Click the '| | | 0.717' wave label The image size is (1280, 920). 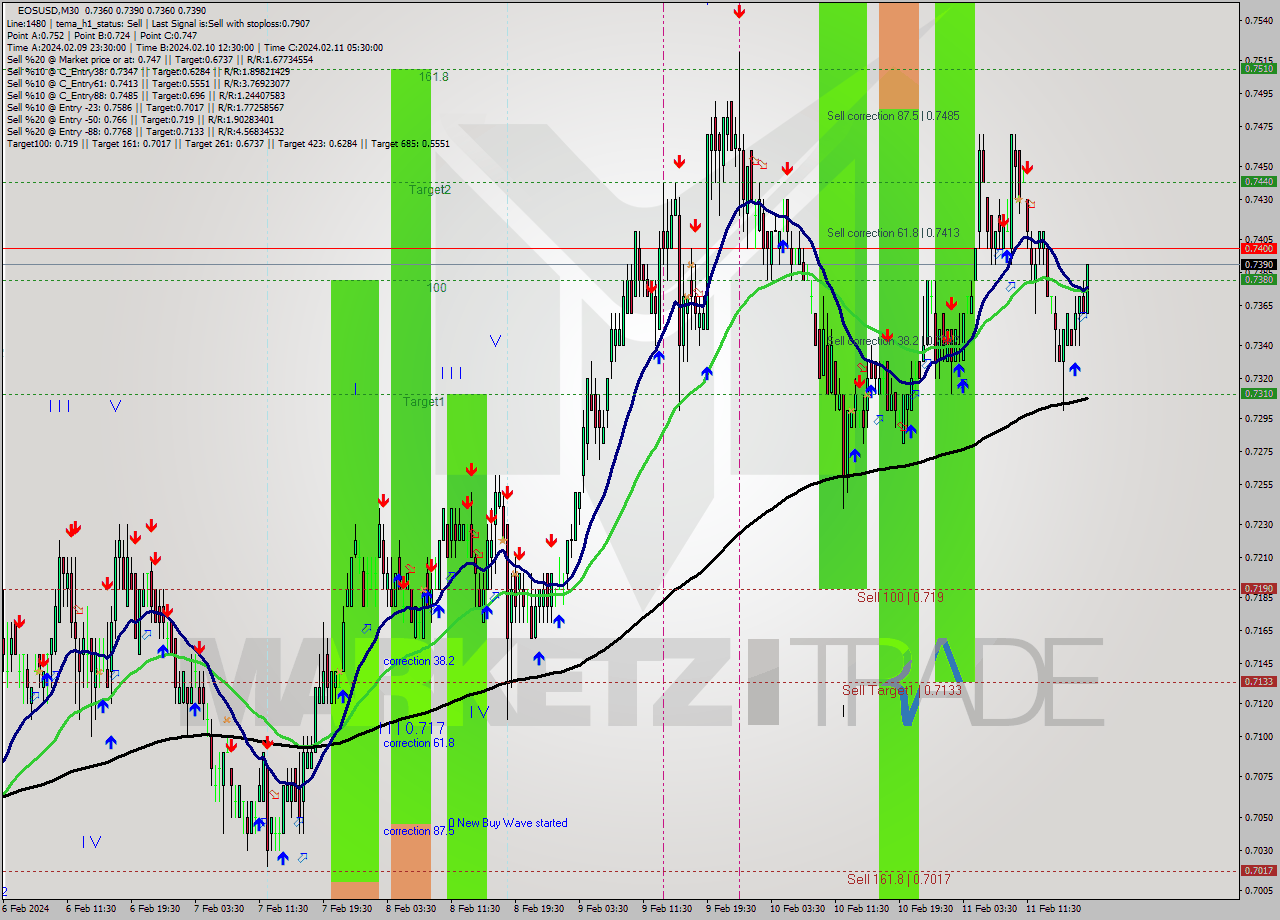[x=411, y=728]
